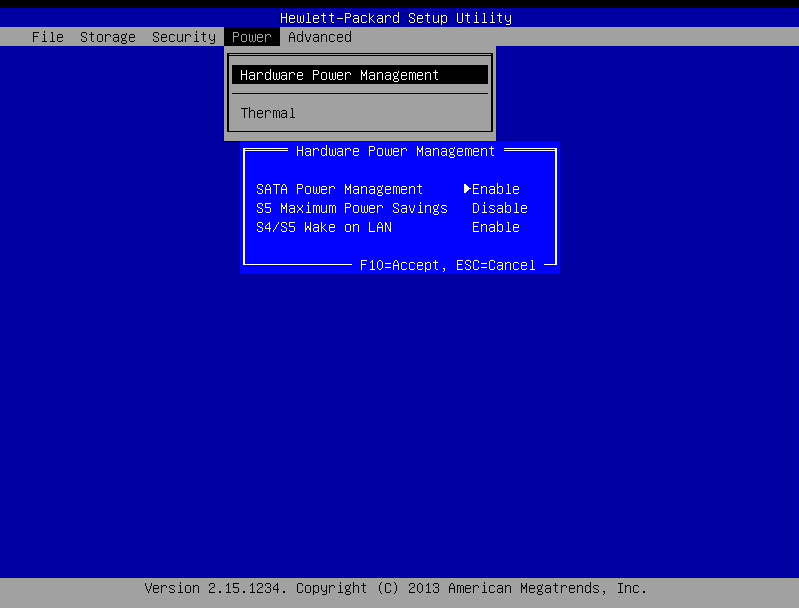The image size is (799, 608).
Task: Choose the Thermal menu entry
Action: (x=268, y=113)
